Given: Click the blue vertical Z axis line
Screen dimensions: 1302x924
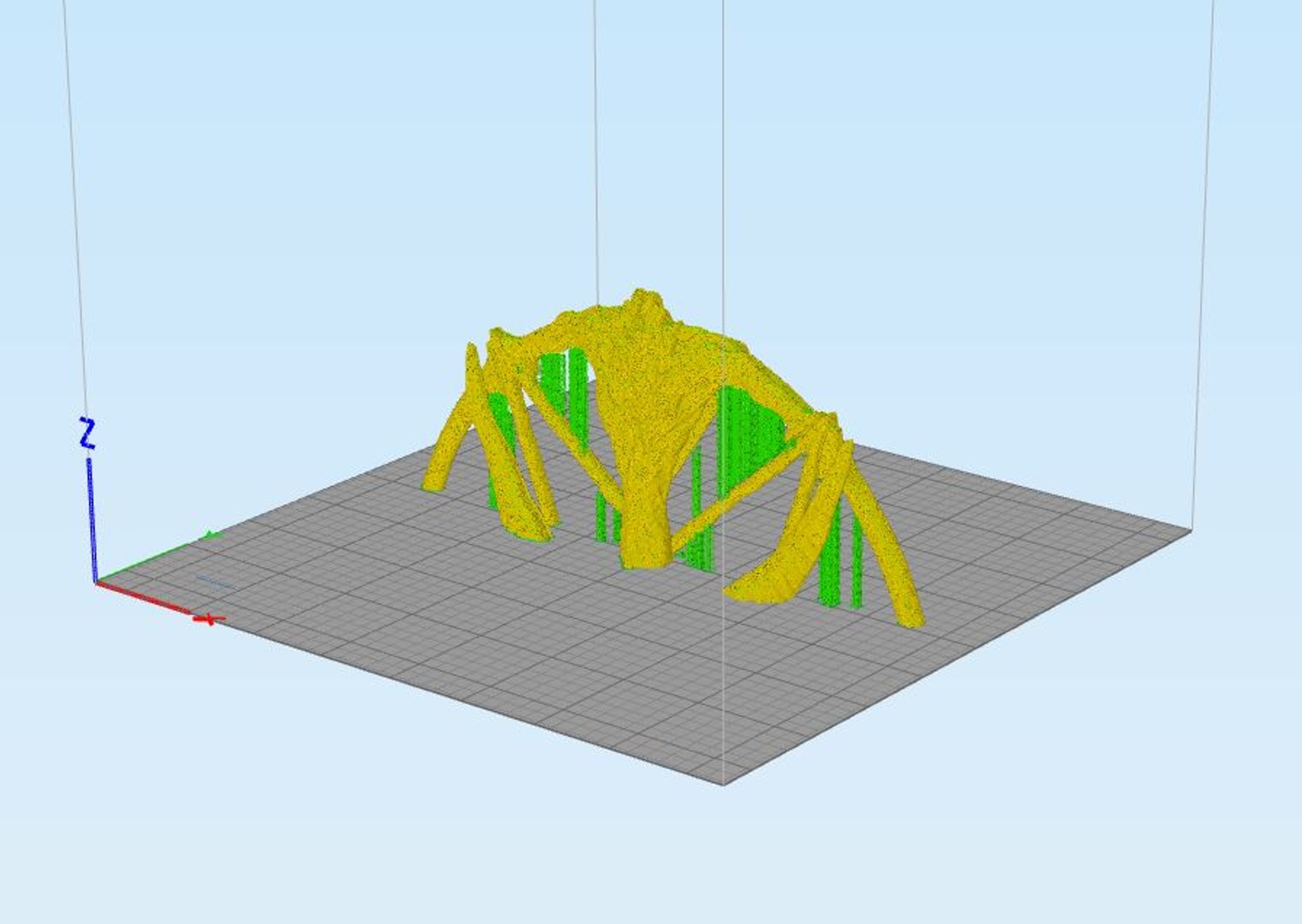Looking at the screenshot, I should [91, 519].
